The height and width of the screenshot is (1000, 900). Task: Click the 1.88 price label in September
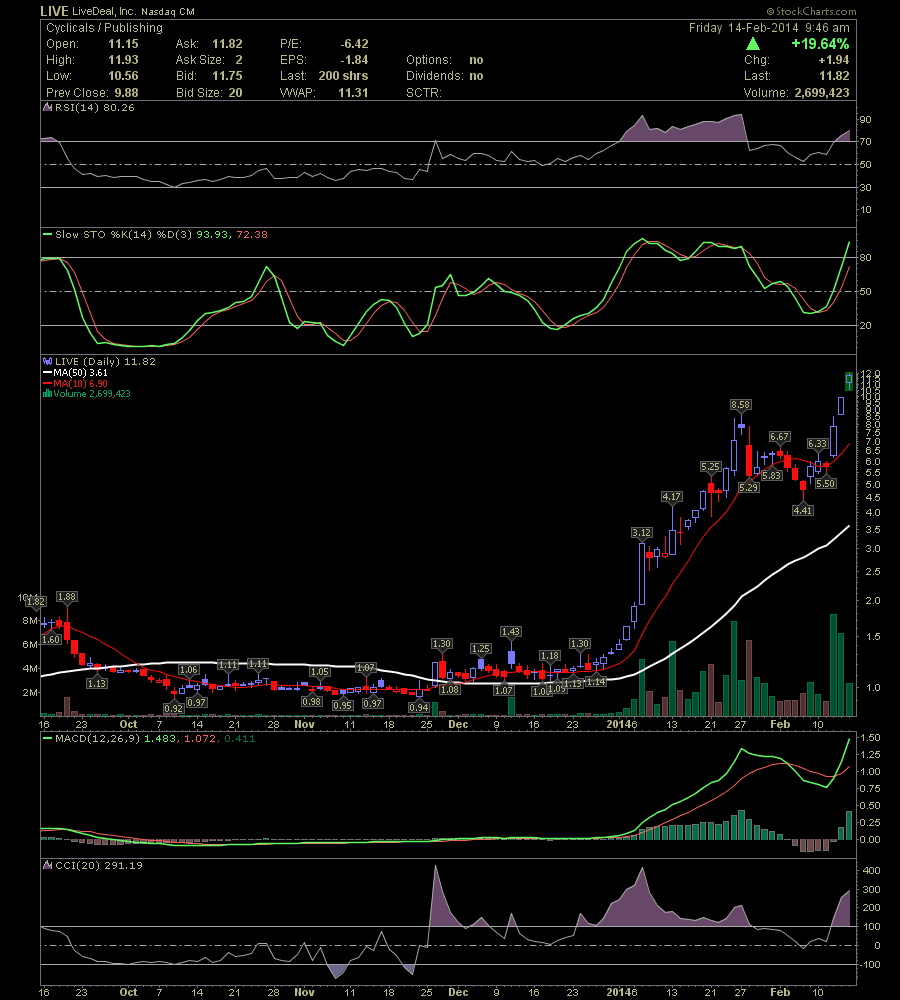(66, 596)
